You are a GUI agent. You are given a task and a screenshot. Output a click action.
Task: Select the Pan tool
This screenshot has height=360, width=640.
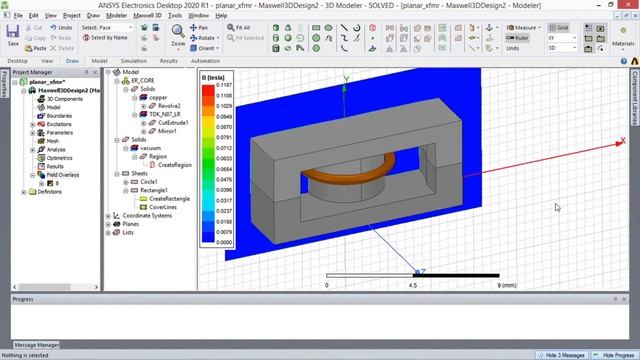199,27
